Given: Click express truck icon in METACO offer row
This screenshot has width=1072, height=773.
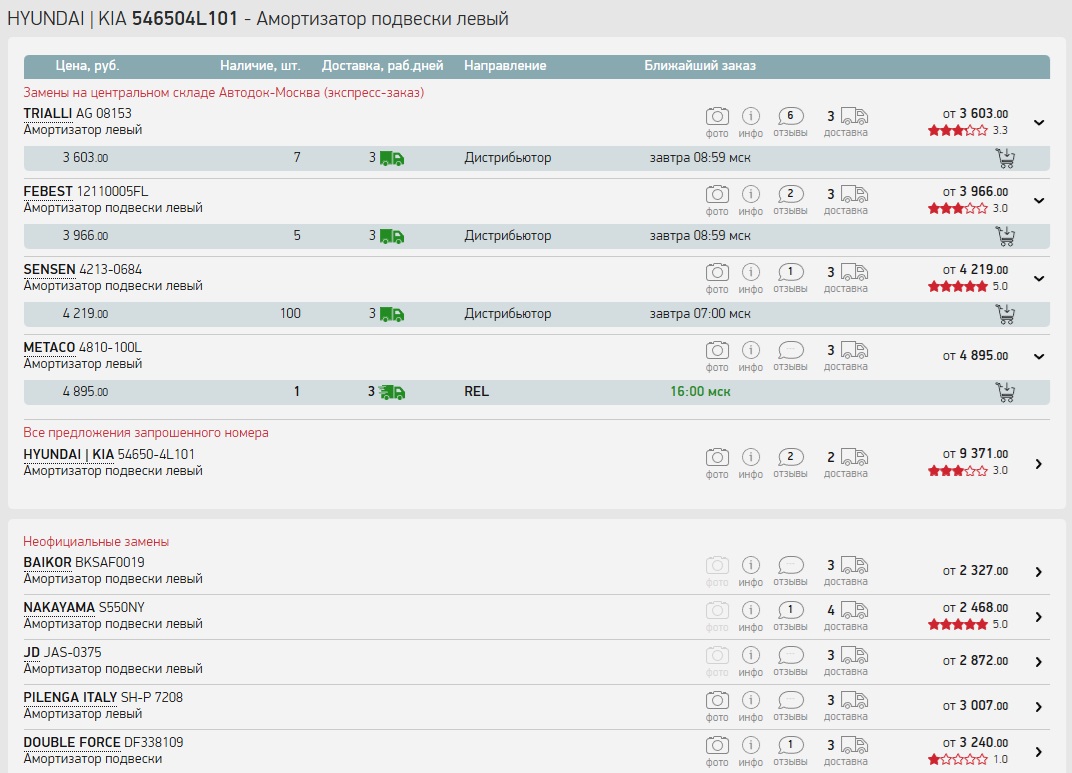Looking at the screenshot, I should [x=392, y=392].
